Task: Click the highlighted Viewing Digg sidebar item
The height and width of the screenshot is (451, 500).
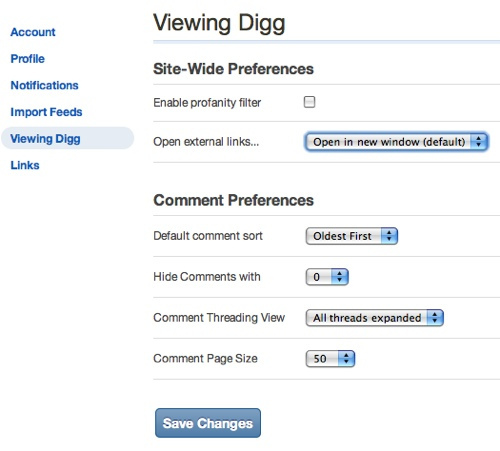Action: 68,138
